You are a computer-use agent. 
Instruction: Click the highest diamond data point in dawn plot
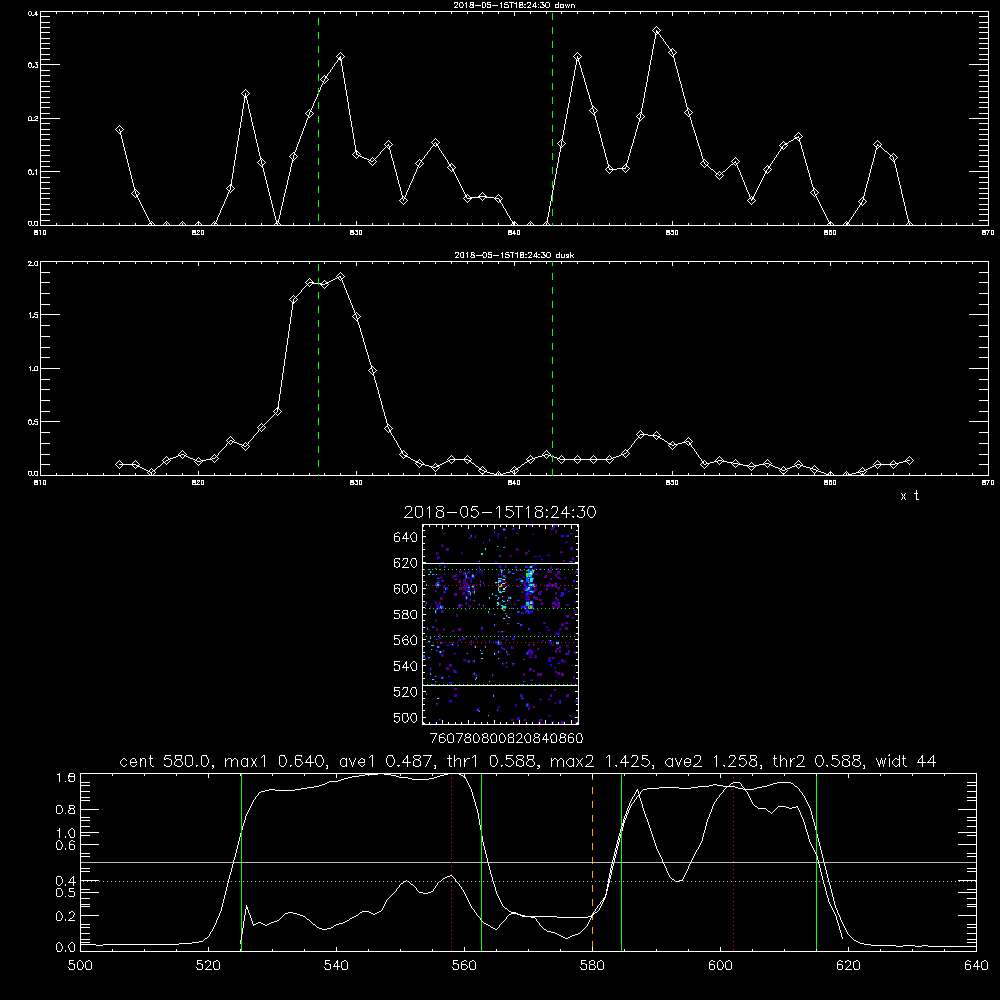coord(656,31)
